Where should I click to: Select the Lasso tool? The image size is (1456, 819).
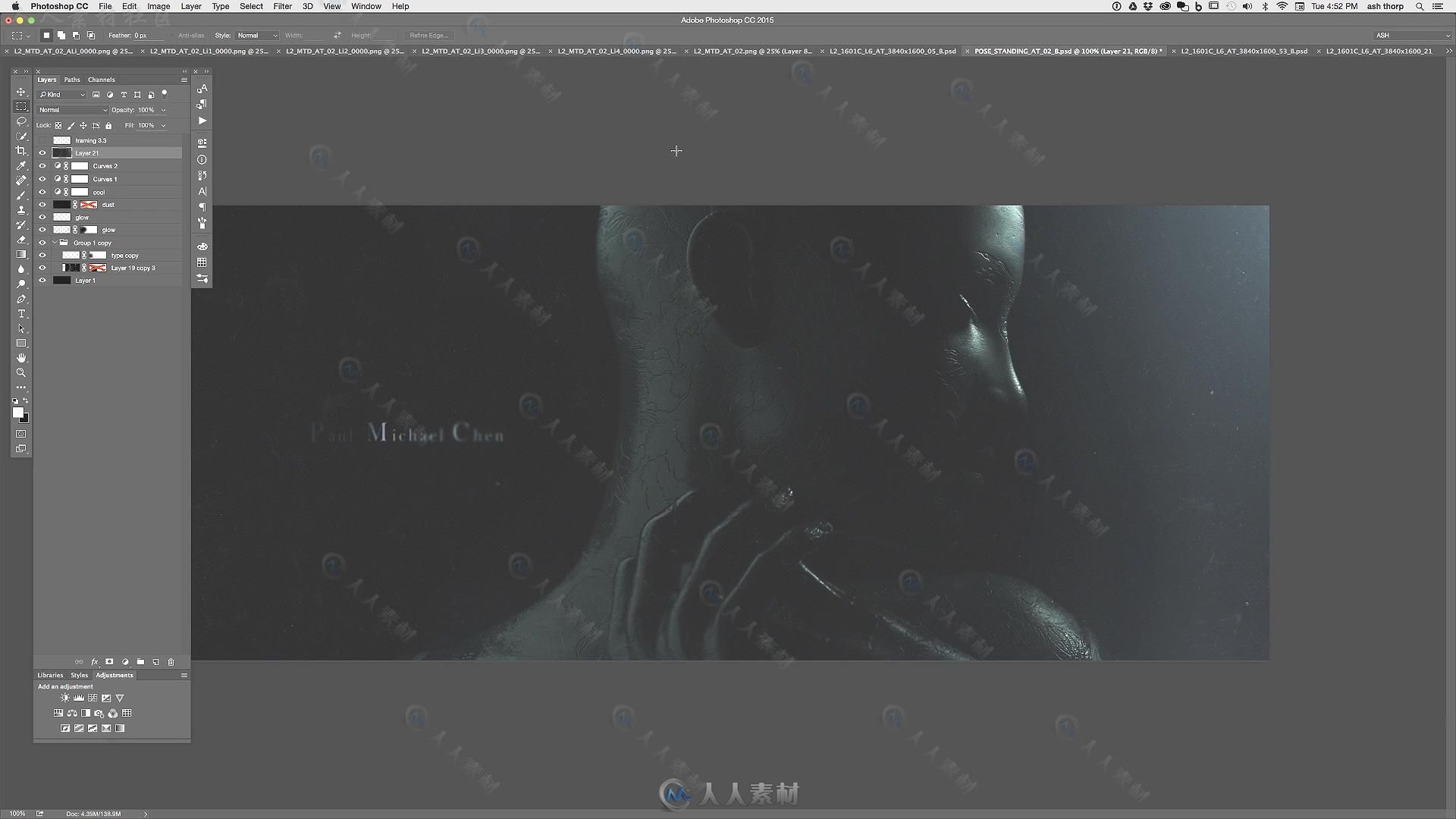coord(21,121)
